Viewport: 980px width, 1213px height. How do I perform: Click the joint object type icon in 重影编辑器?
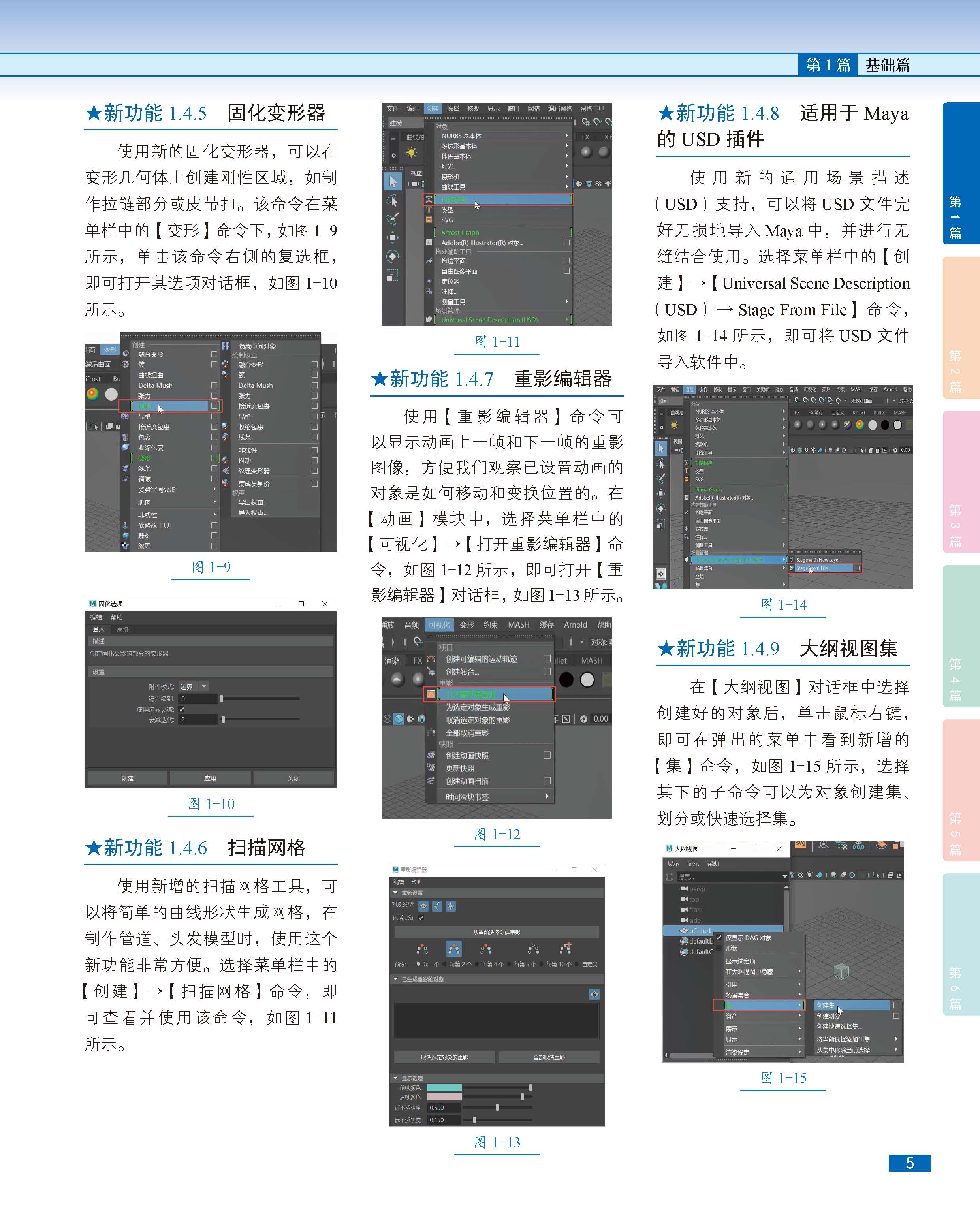(437, 906)
